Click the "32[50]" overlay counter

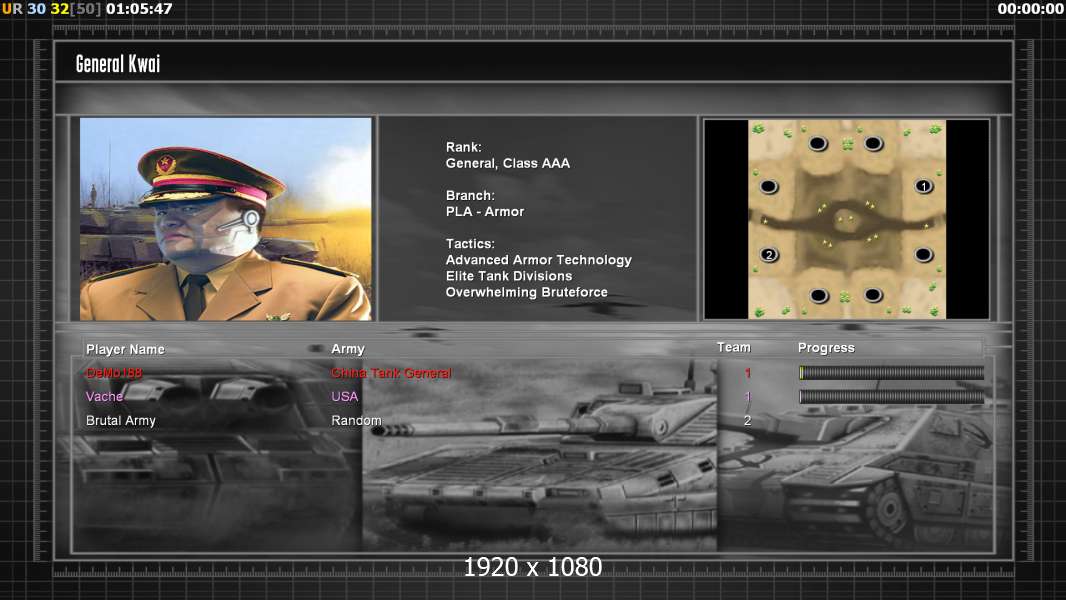(x=75, y=9)
